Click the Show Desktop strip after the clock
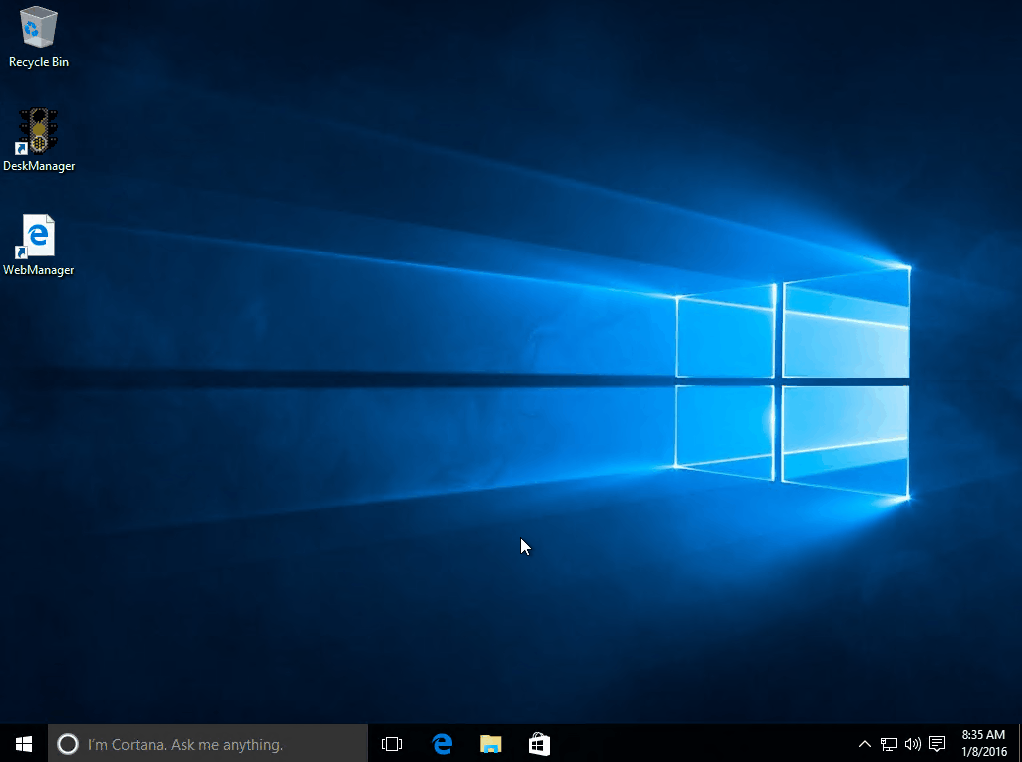The height and width of the screenshot is (762, 1022). [1019, 744]
